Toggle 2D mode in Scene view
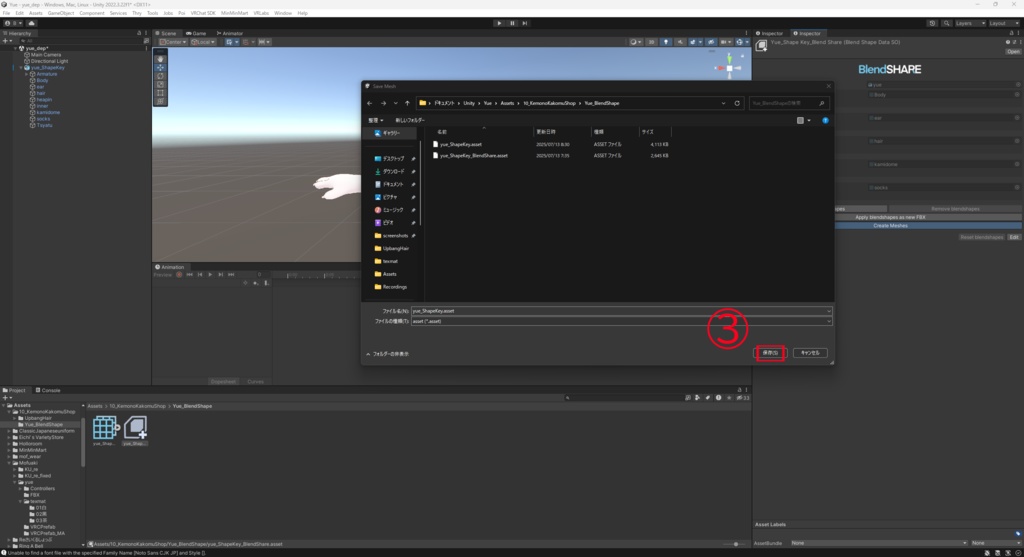 point(651,42)
